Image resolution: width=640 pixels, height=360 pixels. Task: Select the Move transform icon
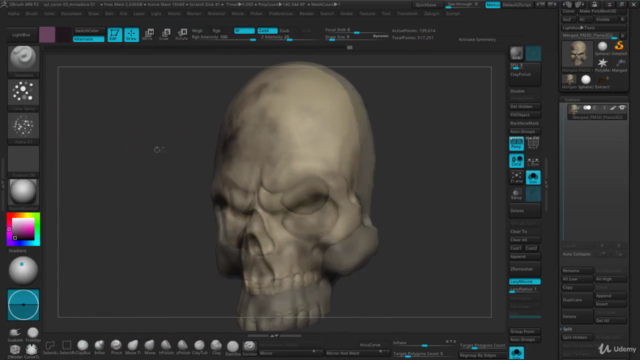[148, 35]
